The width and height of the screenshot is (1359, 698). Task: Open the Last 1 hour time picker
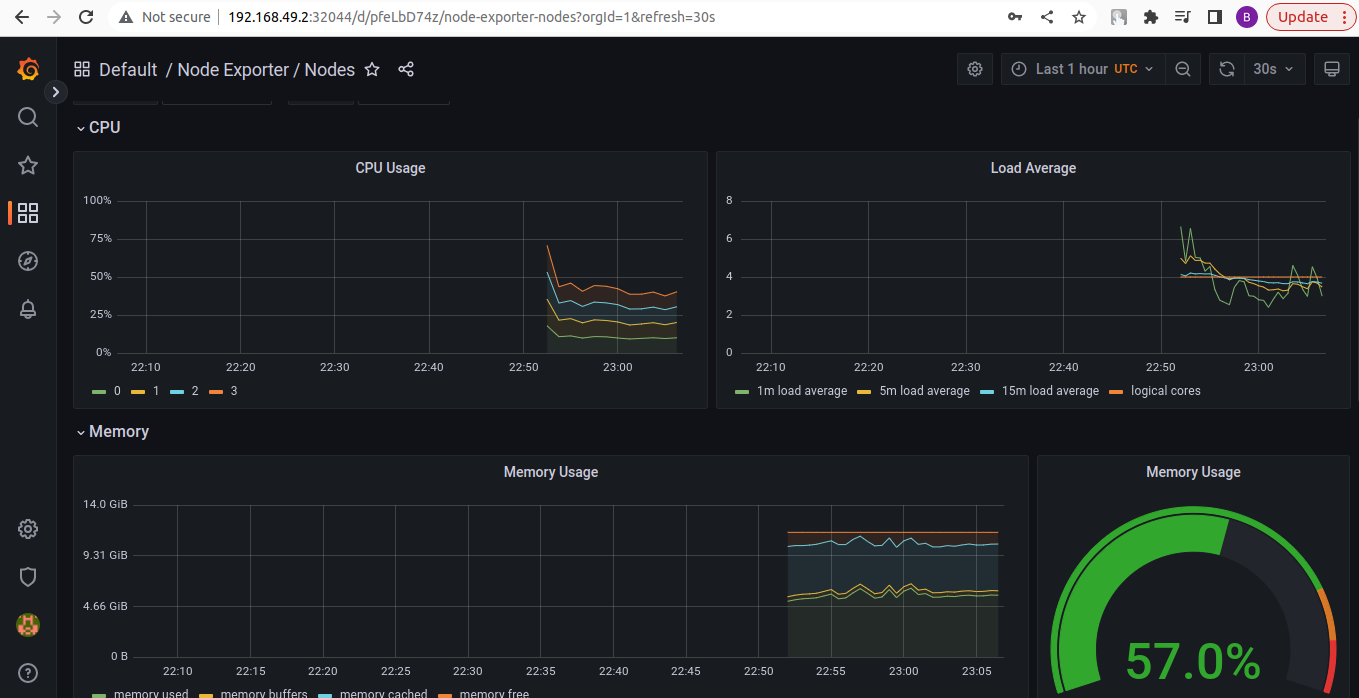1083,69
